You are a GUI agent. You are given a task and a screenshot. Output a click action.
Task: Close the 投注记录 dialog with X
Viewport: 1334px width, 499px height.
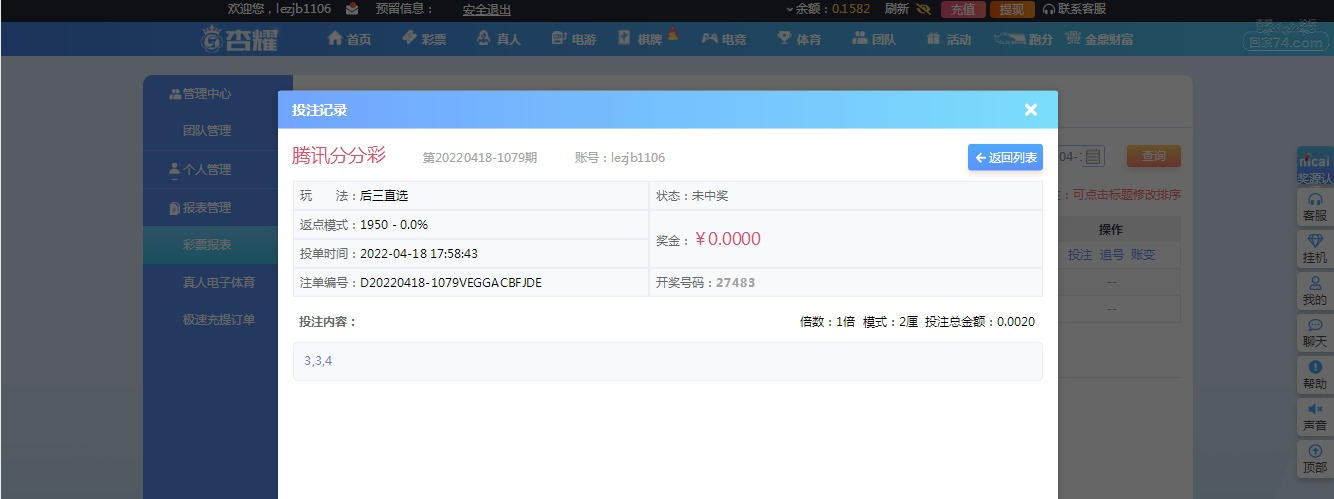(1031, 110)
